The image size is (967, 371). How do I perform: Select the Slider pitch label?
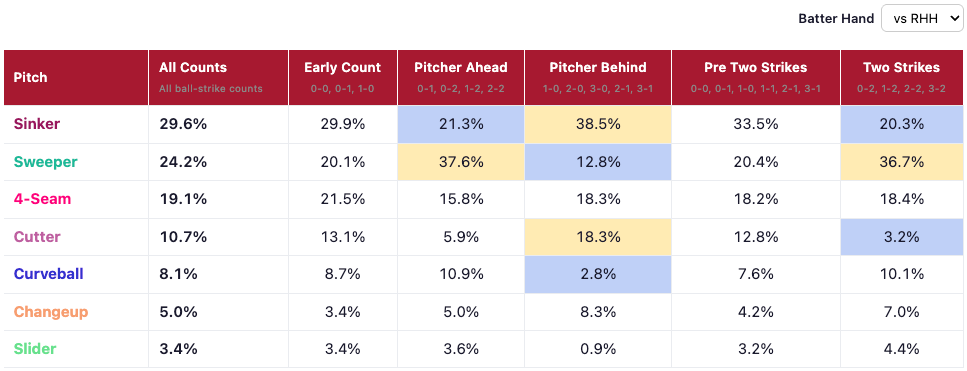35,349
